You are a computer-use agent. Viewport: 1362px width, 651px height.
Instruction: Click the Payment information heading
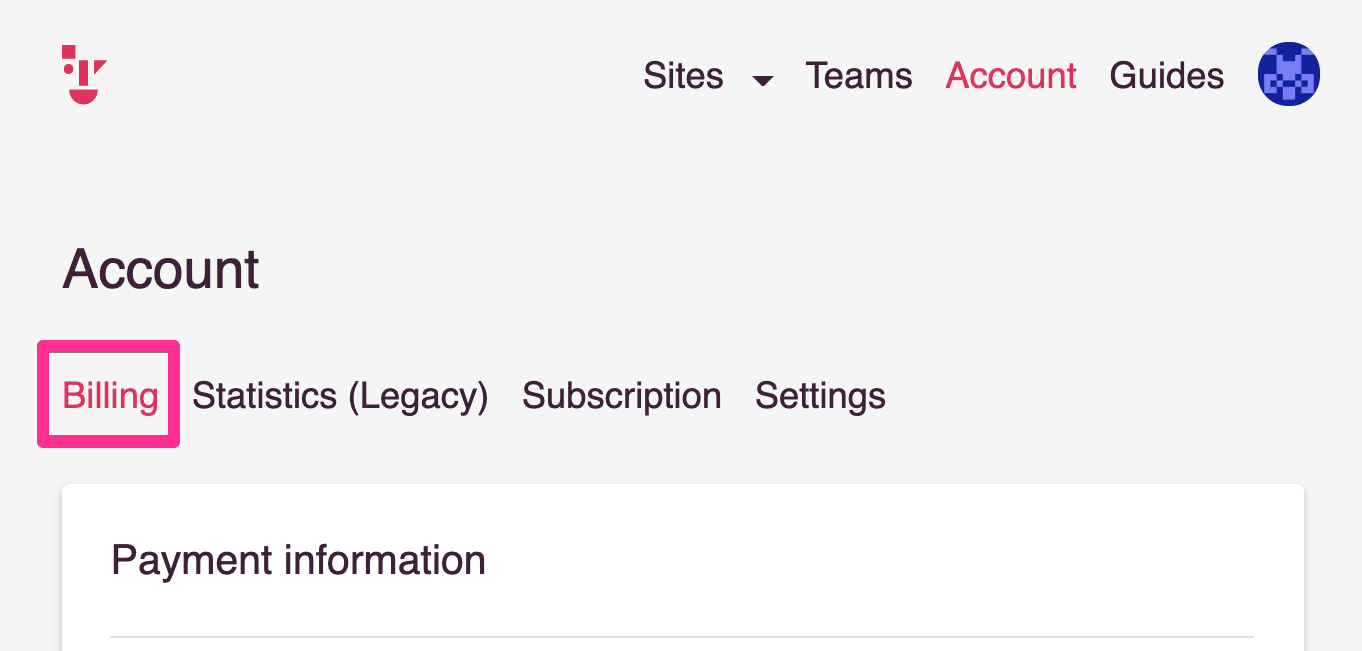[298, 560]
